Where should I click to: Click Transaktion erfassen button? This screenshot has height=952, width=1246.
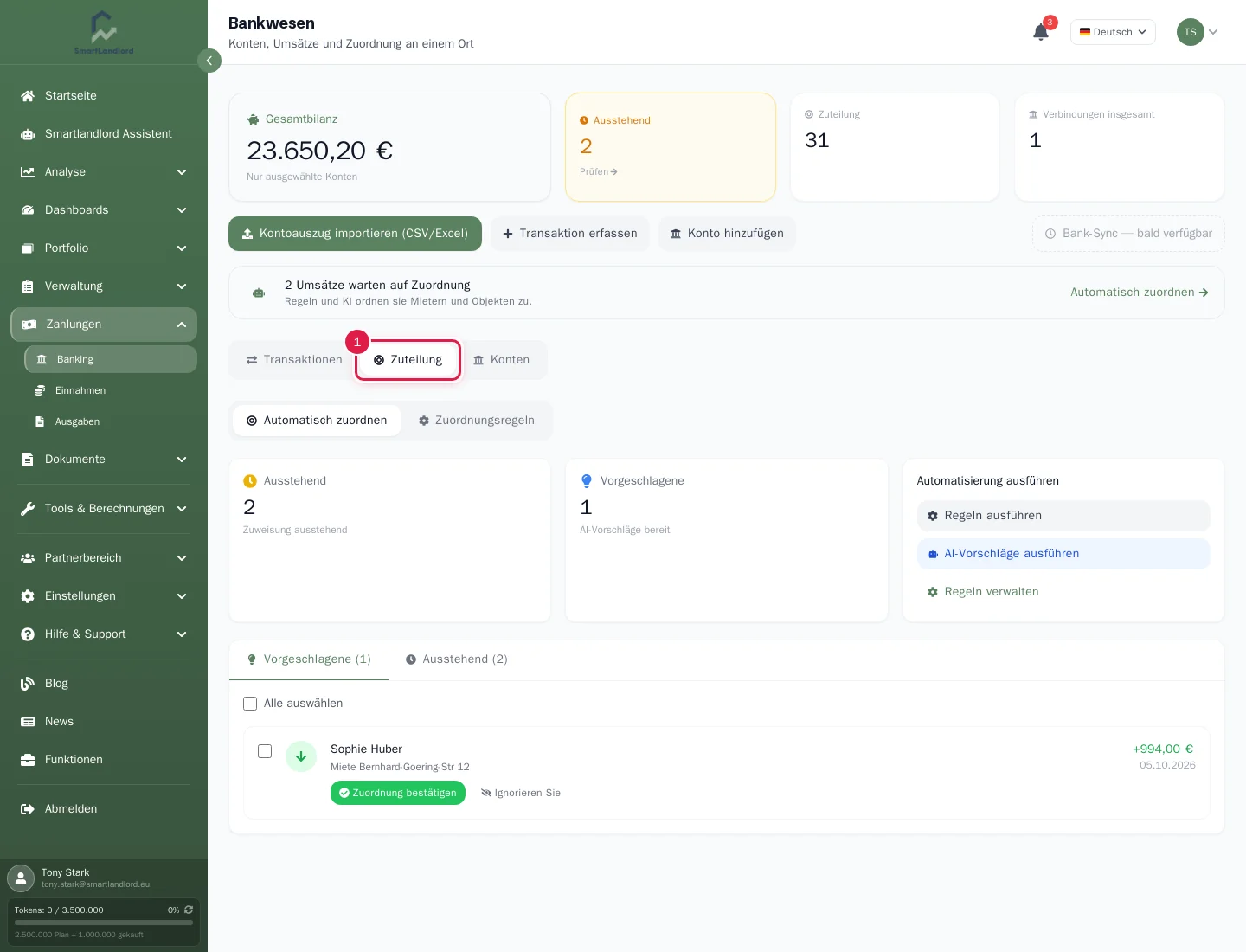(x=570, y=234)
